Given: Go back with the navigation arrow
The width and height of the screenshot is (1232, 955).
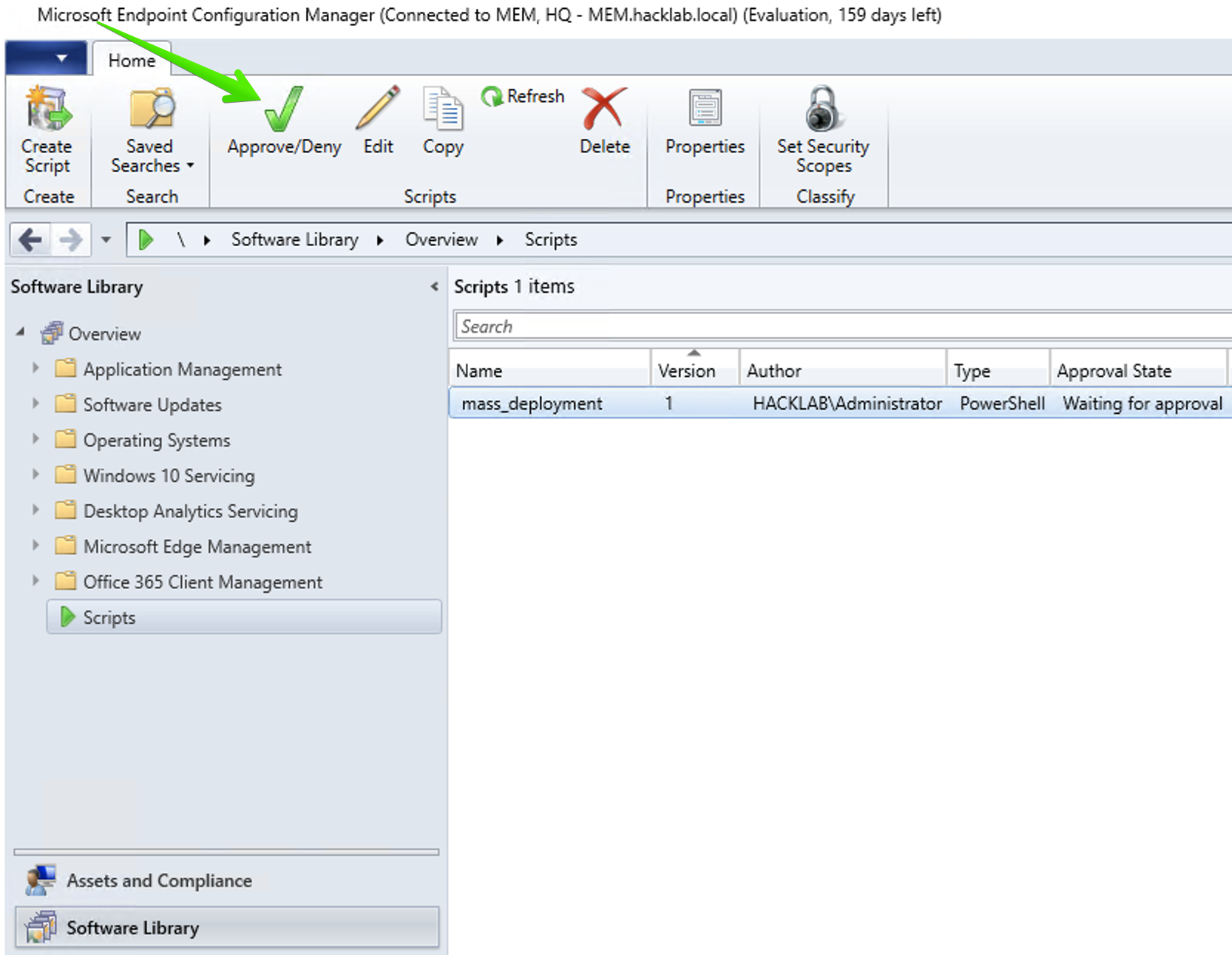Looking at the screenshot, I should pos(30,239).
